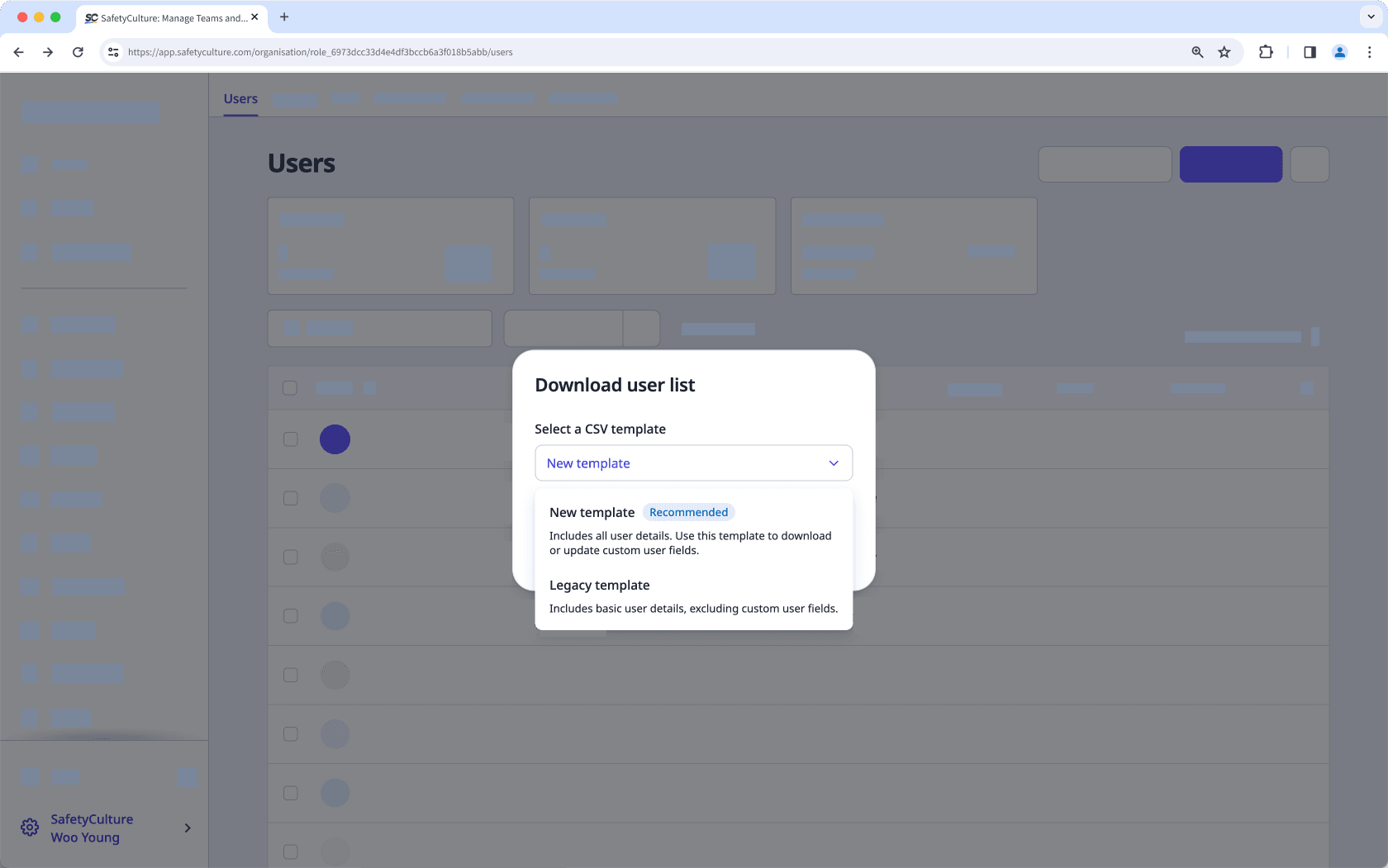The height and width of the screenshot is (868, 1388).
Task: Check the second user row checkbox
Action: tap(290, 498)
